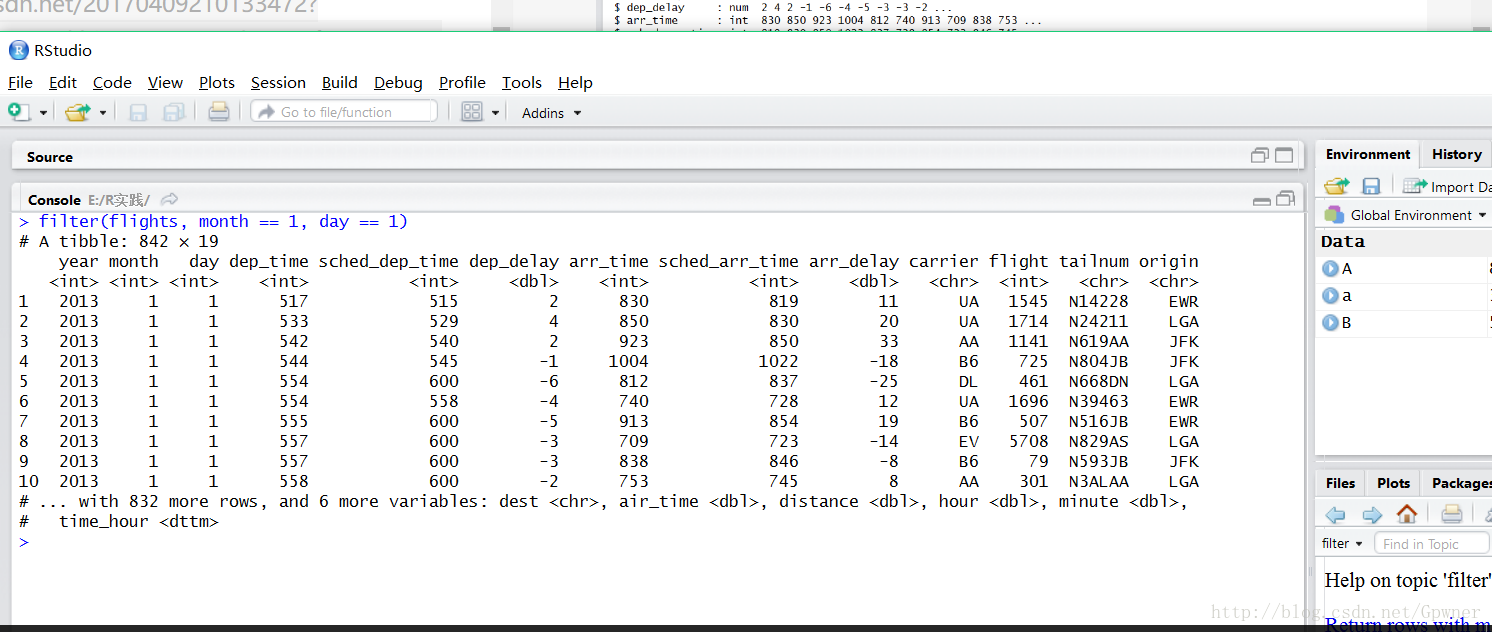Image resolution: width=1492 pixels, height=632 pixels.
Task: Open the Edit menu
Action: click(x=63, y=82)
